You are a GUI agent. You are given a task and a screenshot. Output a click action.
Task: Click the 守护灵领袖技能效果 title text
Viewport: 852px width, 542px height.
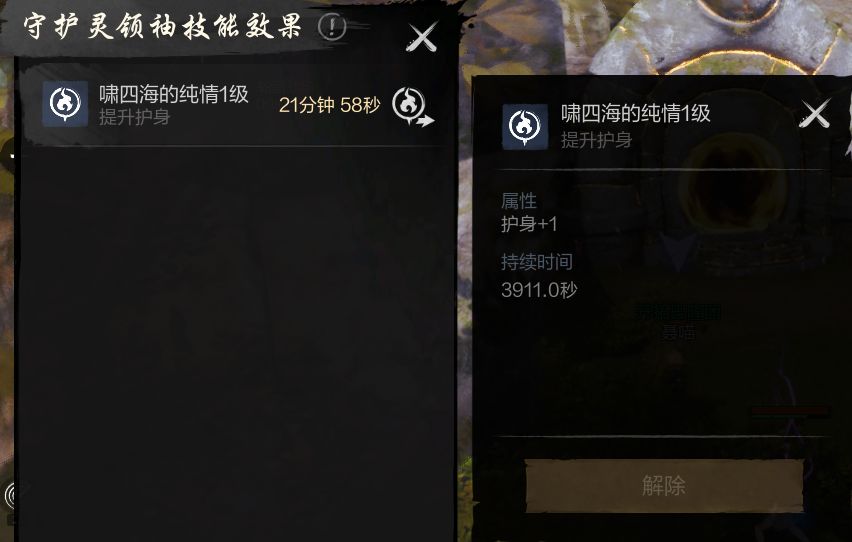coord(162,27)
